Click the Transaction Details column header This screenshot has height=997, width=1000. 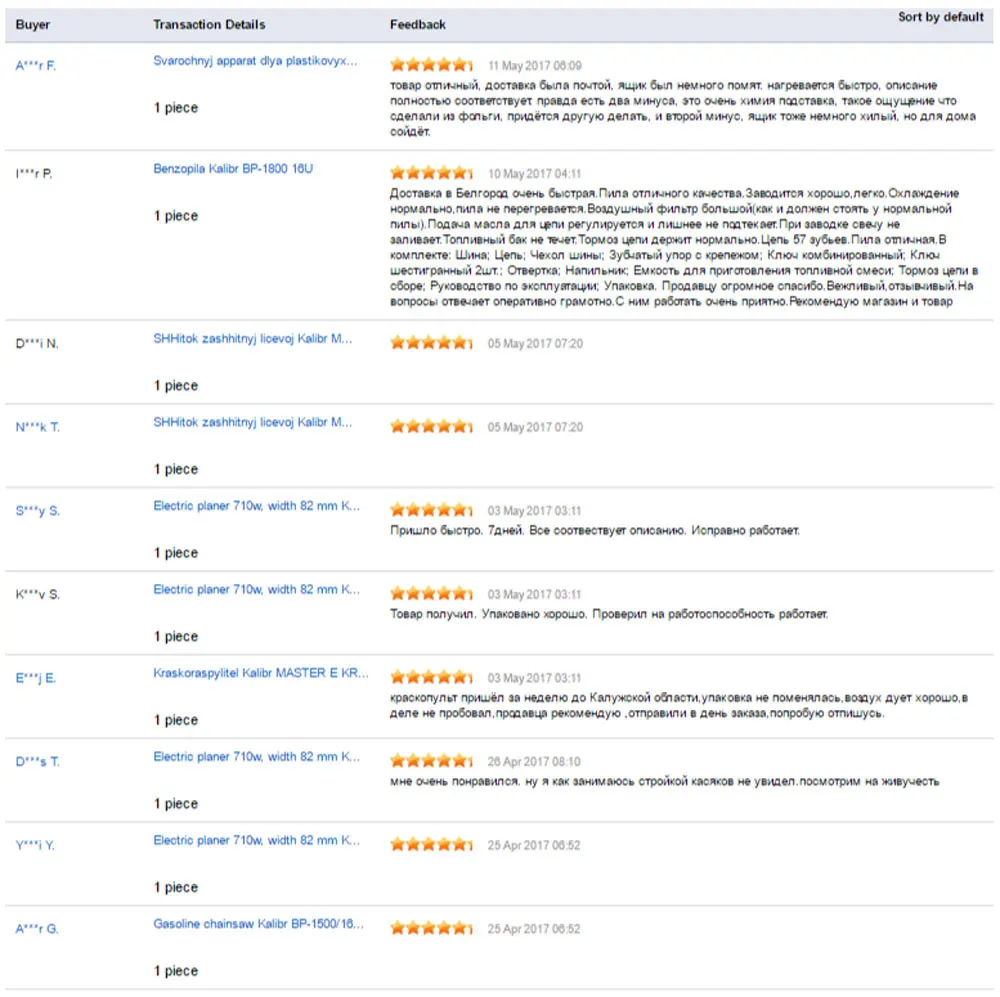(209, 24)
